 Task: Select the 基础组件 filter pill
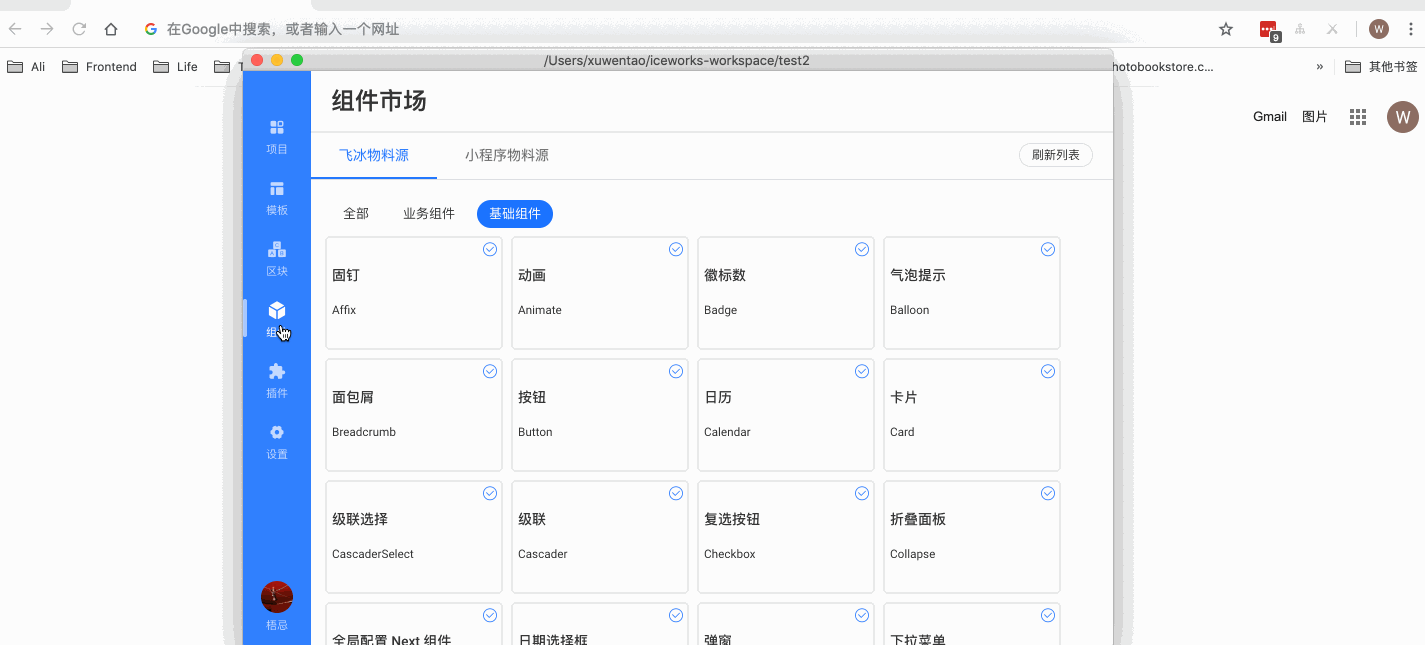tap(515, 213)
